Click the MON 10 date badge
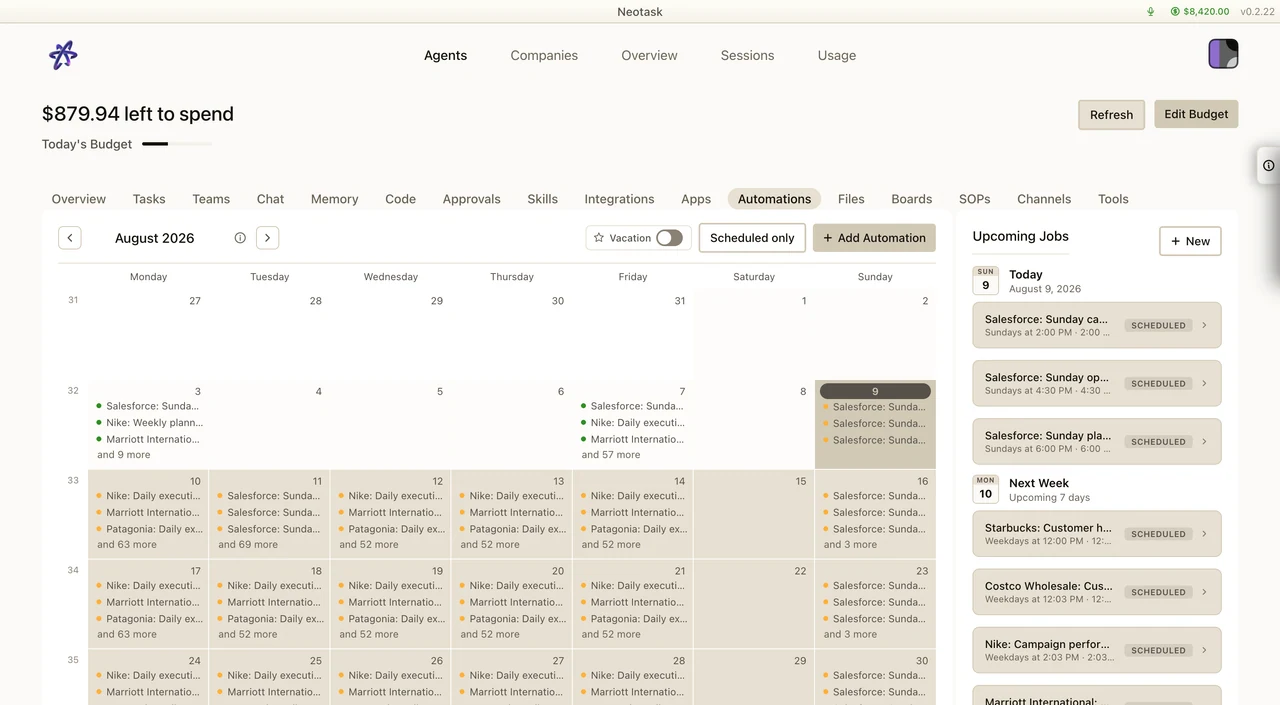 click(x=985, y=489)
